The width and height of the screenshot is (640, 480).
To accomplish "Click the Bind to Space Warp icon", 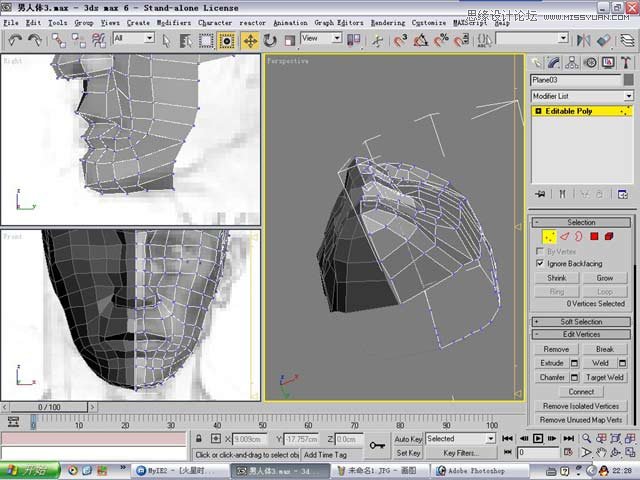I will [x=98, y=40].
